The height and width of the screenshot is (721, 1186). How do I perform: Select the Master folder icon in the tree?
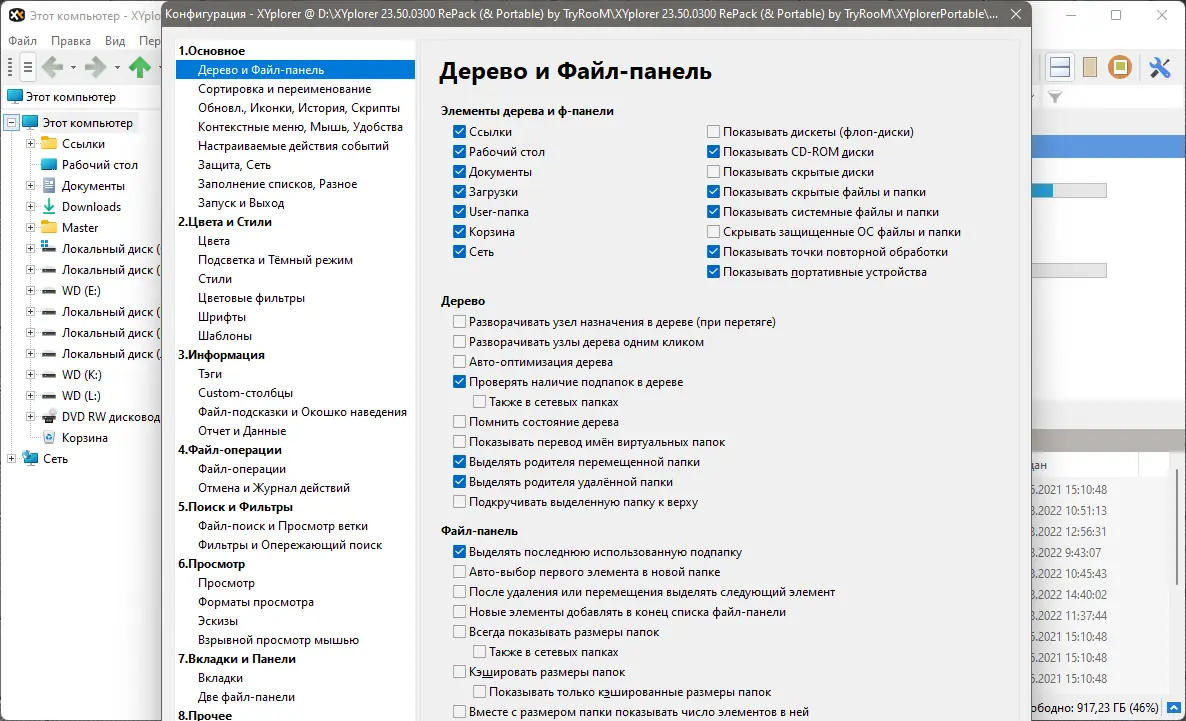49,227
